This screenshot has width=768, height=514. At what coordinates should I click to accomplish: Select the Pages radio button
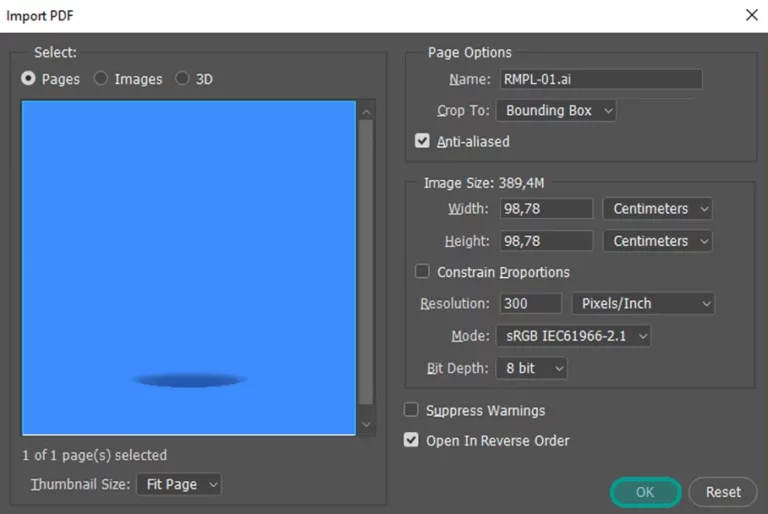[x=28, y=78]
